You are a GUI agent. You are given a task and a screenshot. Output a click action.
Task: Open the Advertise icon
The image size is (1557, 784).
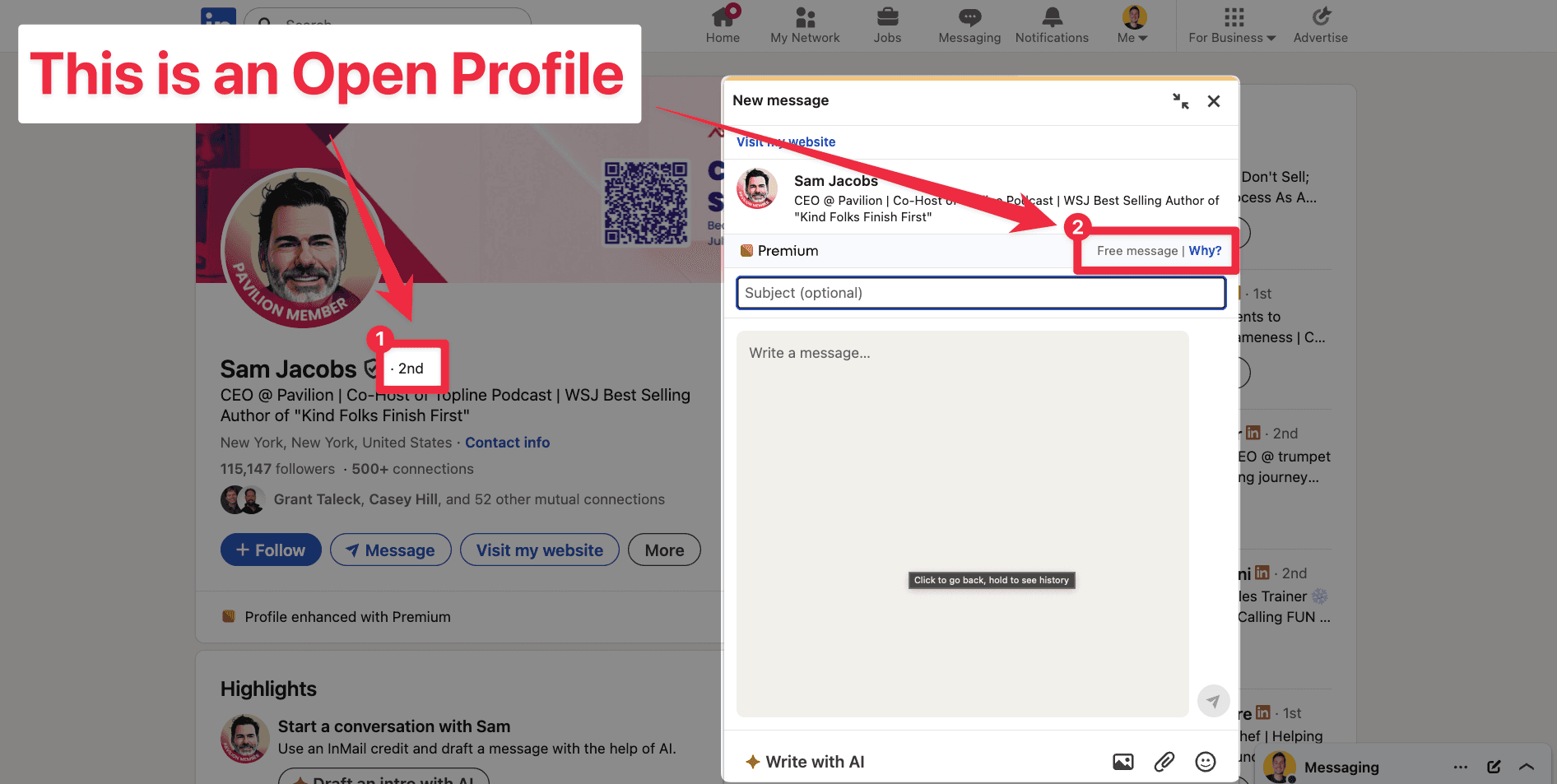tap(1321, 16)
